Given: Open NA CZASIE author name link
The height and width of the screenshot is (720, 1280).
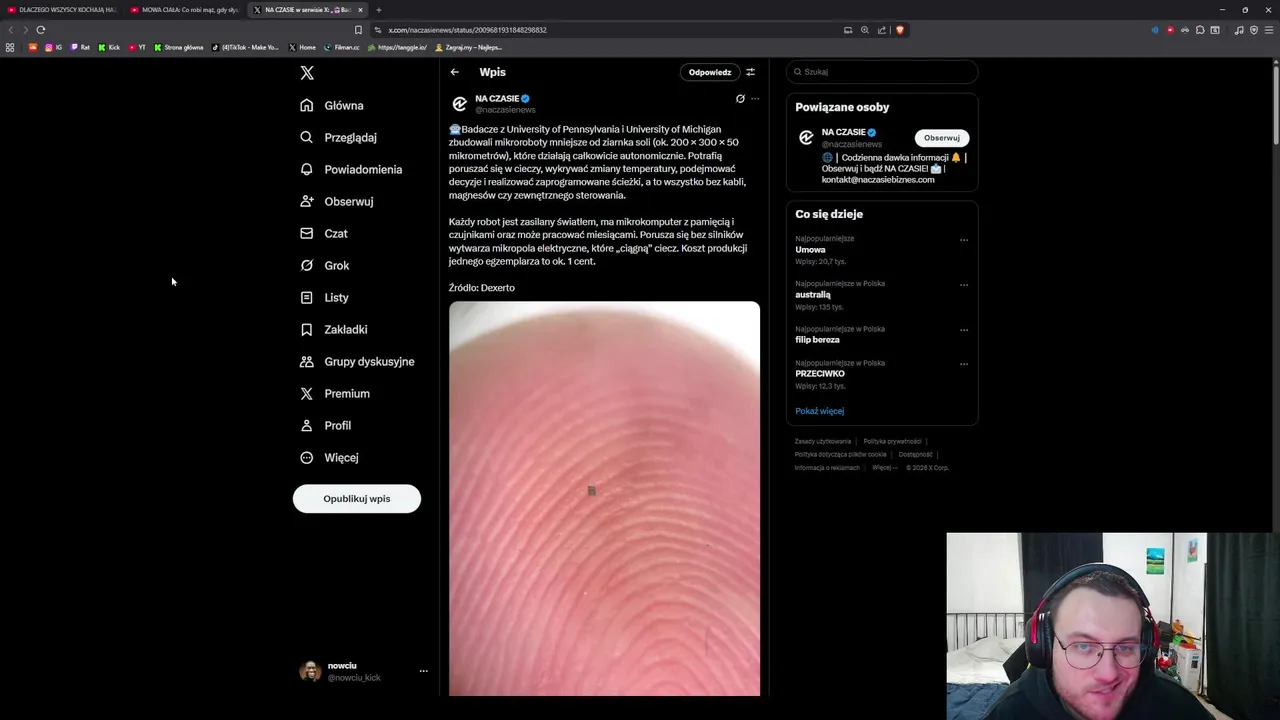Looking at the screenshot, I should pos(497,98).
